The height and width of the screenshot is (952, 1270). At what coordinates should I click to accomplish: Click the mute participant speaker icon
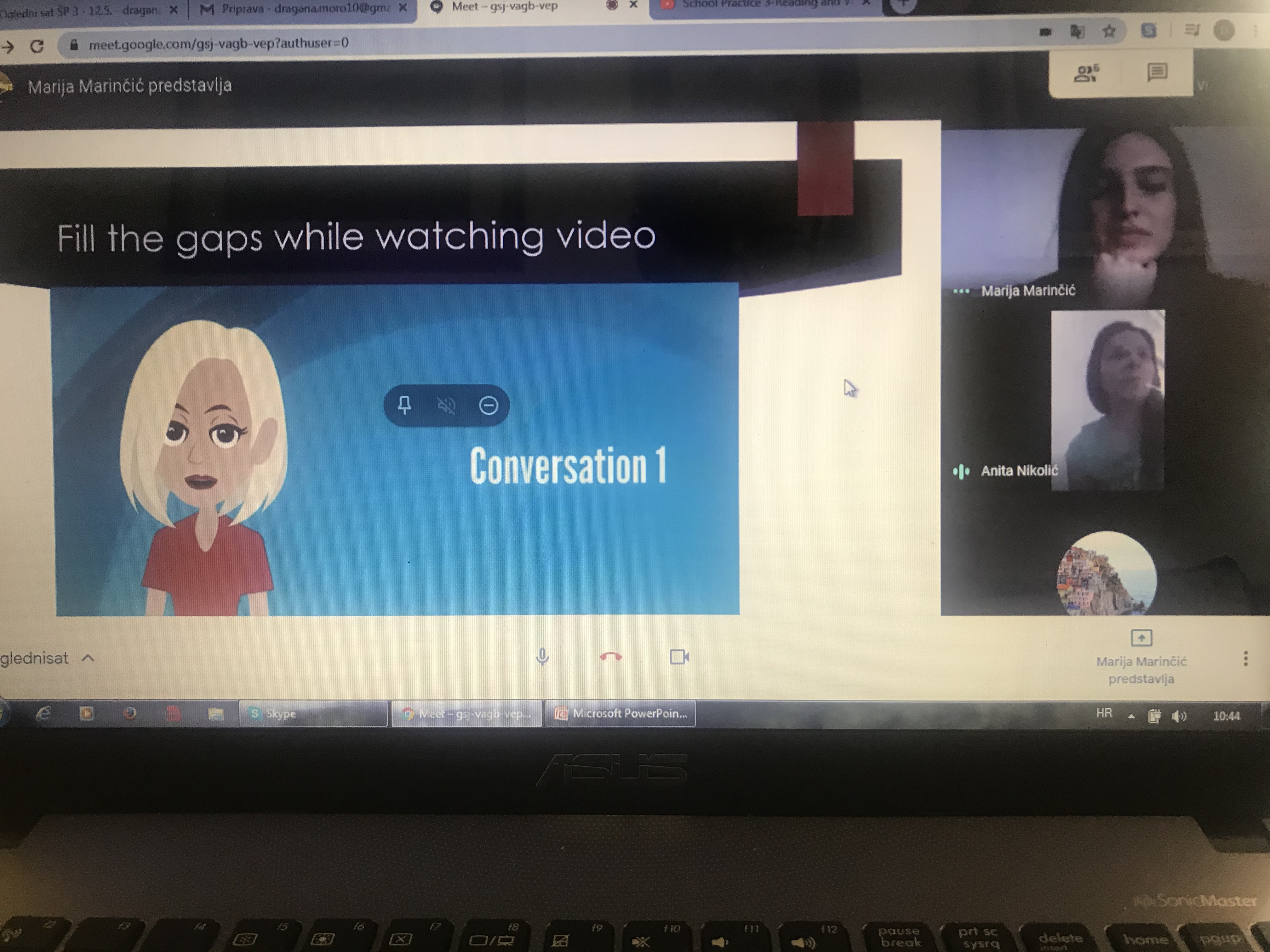click(446, 406)
